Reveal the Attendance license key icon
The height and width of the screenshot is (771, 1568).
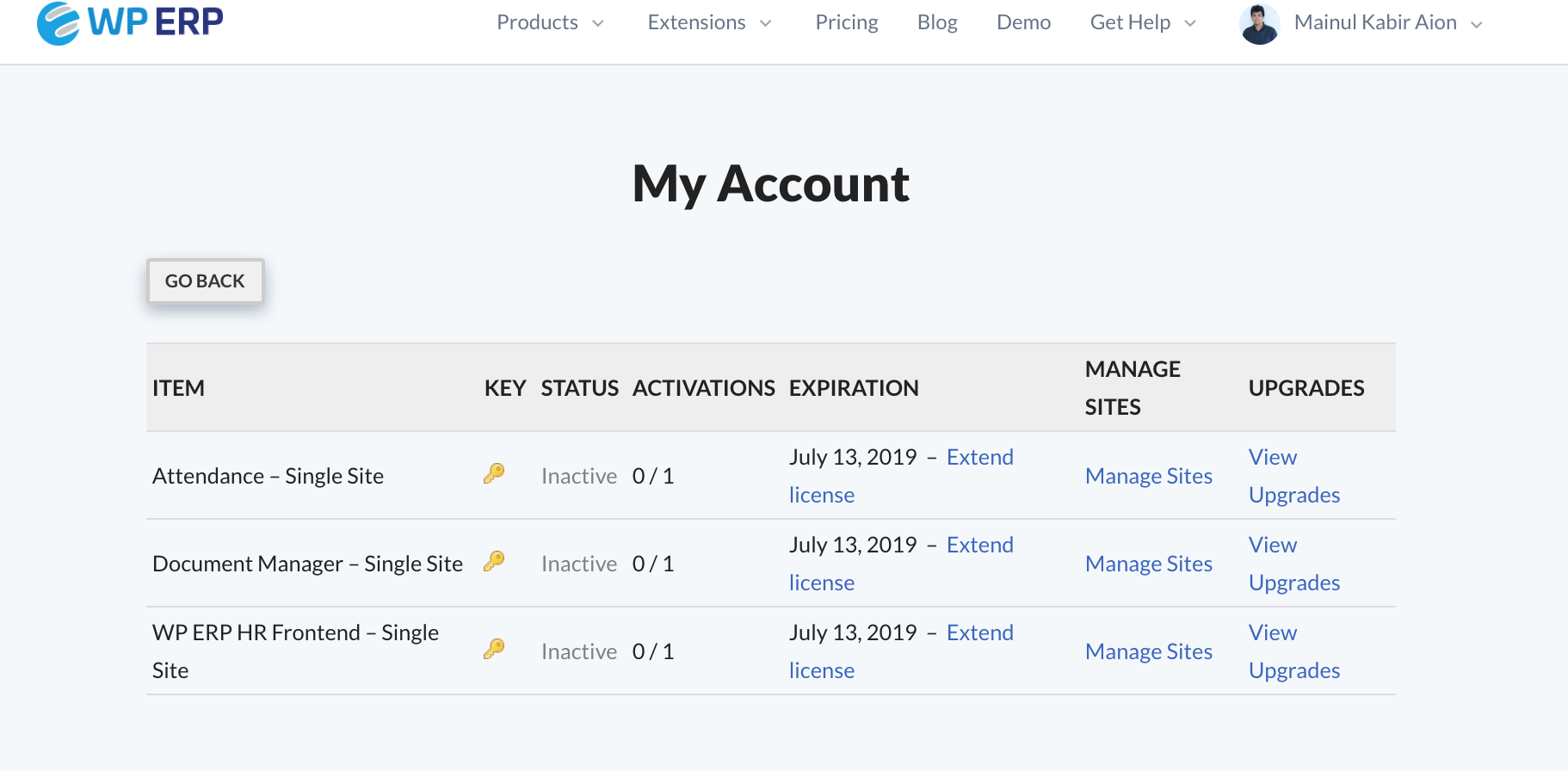[x=494, y=473]
